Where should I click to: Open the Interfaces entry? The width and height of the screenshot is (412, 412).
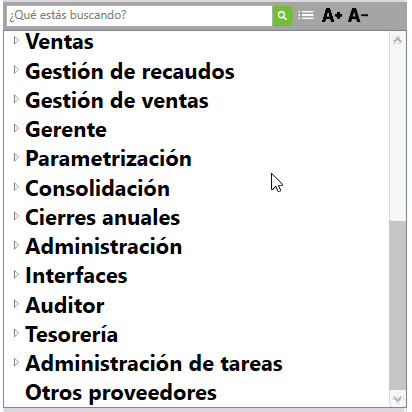click(76, 276)
